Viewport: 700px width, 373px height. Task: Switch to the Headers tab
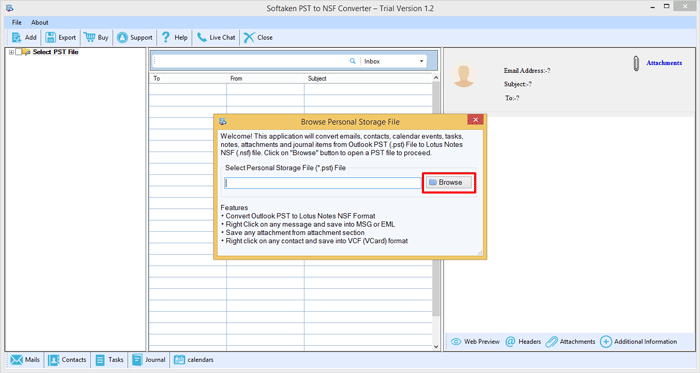523,342
